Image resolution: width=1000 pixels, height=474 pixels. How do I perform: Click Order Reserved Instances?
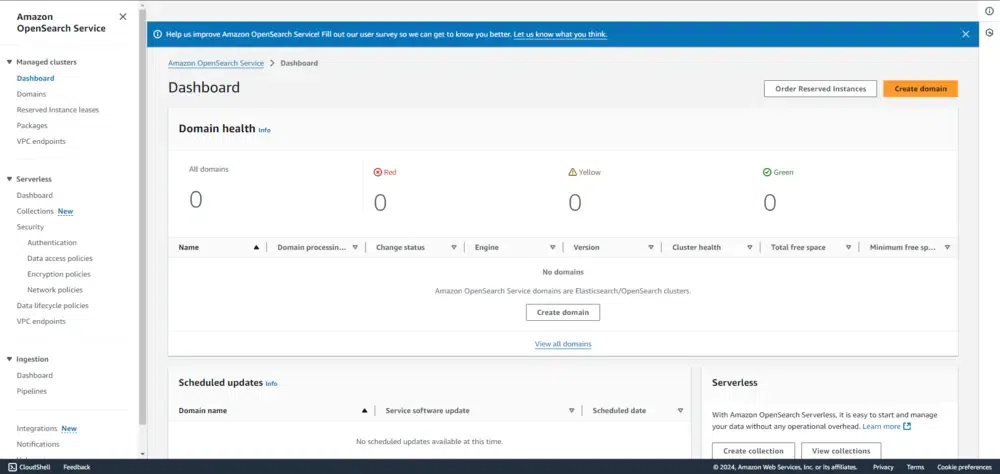(820, 89)
